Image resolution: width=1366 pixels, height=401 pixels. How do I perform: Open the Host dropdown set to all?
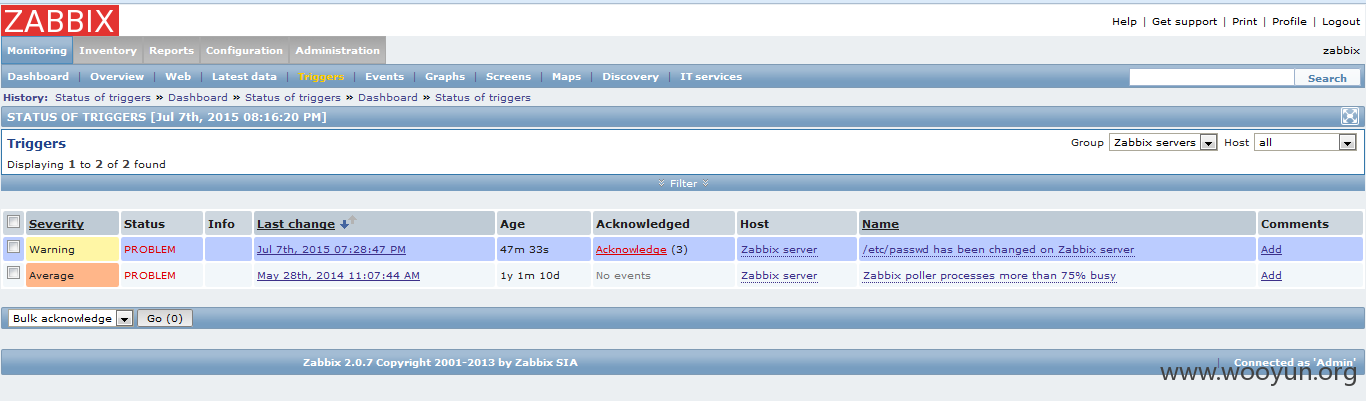pos(1305,142)
